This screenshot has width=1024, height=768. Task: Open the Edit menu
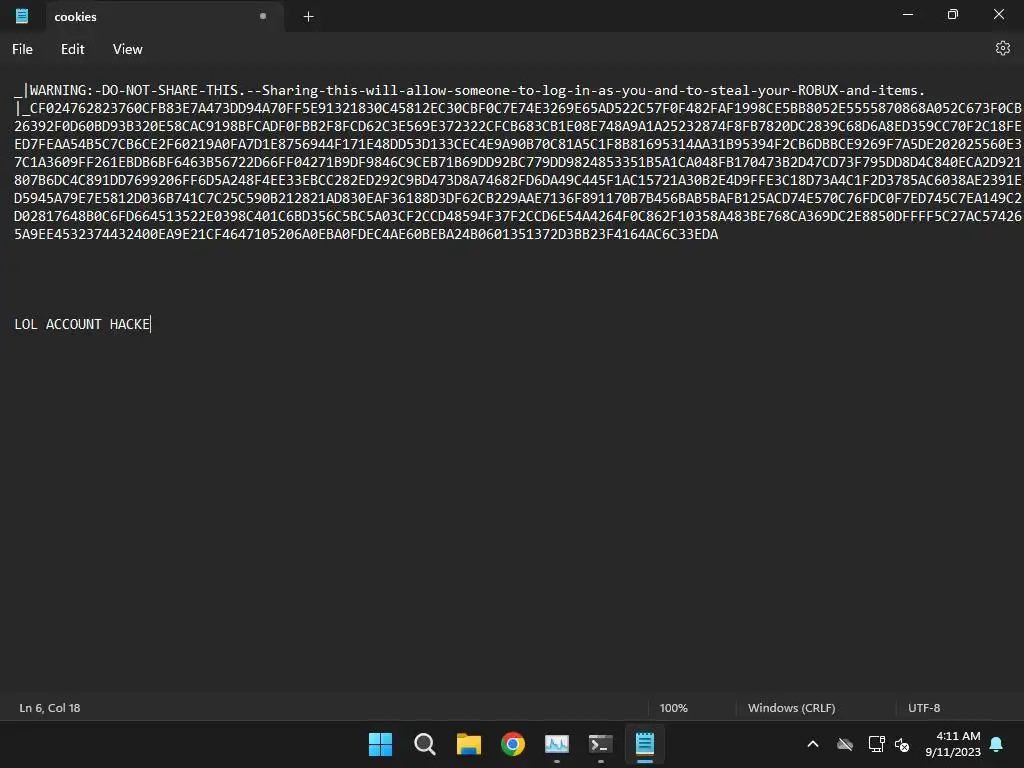pos(72,49)
